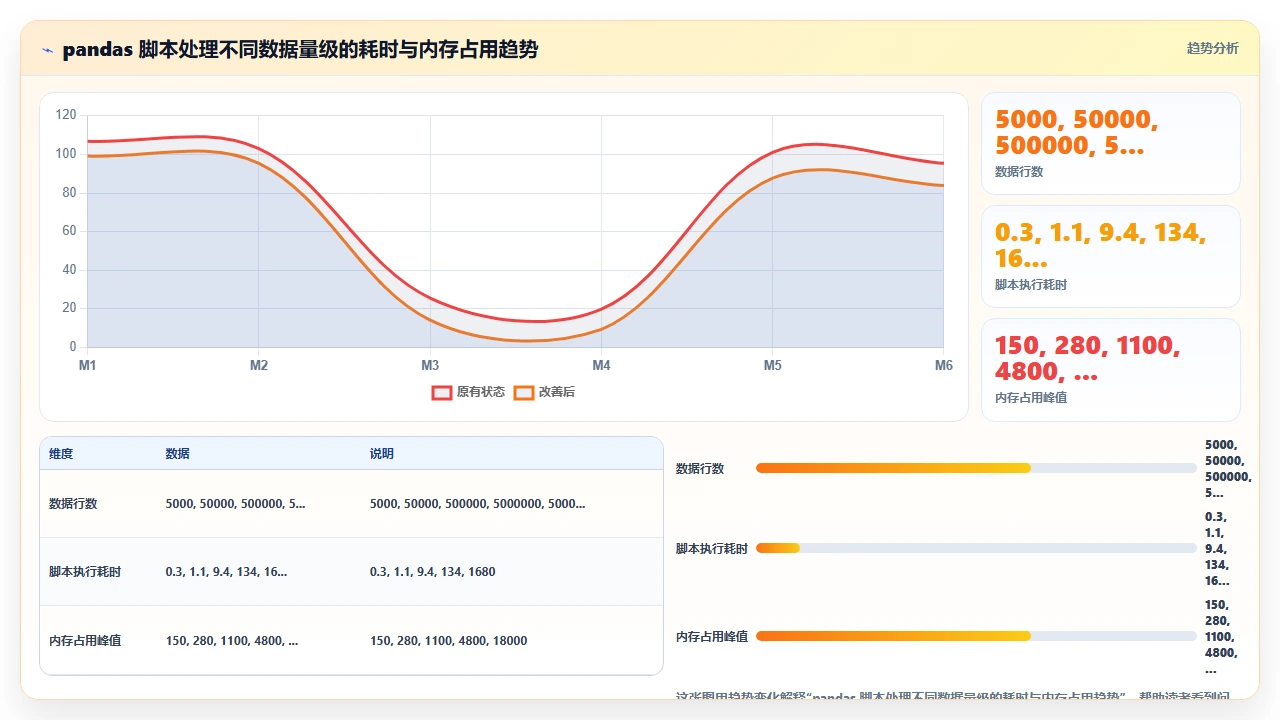Image resolution: width=1280 pixels, height=720 pixels.
Task: Click the 内存占用峰值 label left of its progress bar
Action: coord(712,636)
